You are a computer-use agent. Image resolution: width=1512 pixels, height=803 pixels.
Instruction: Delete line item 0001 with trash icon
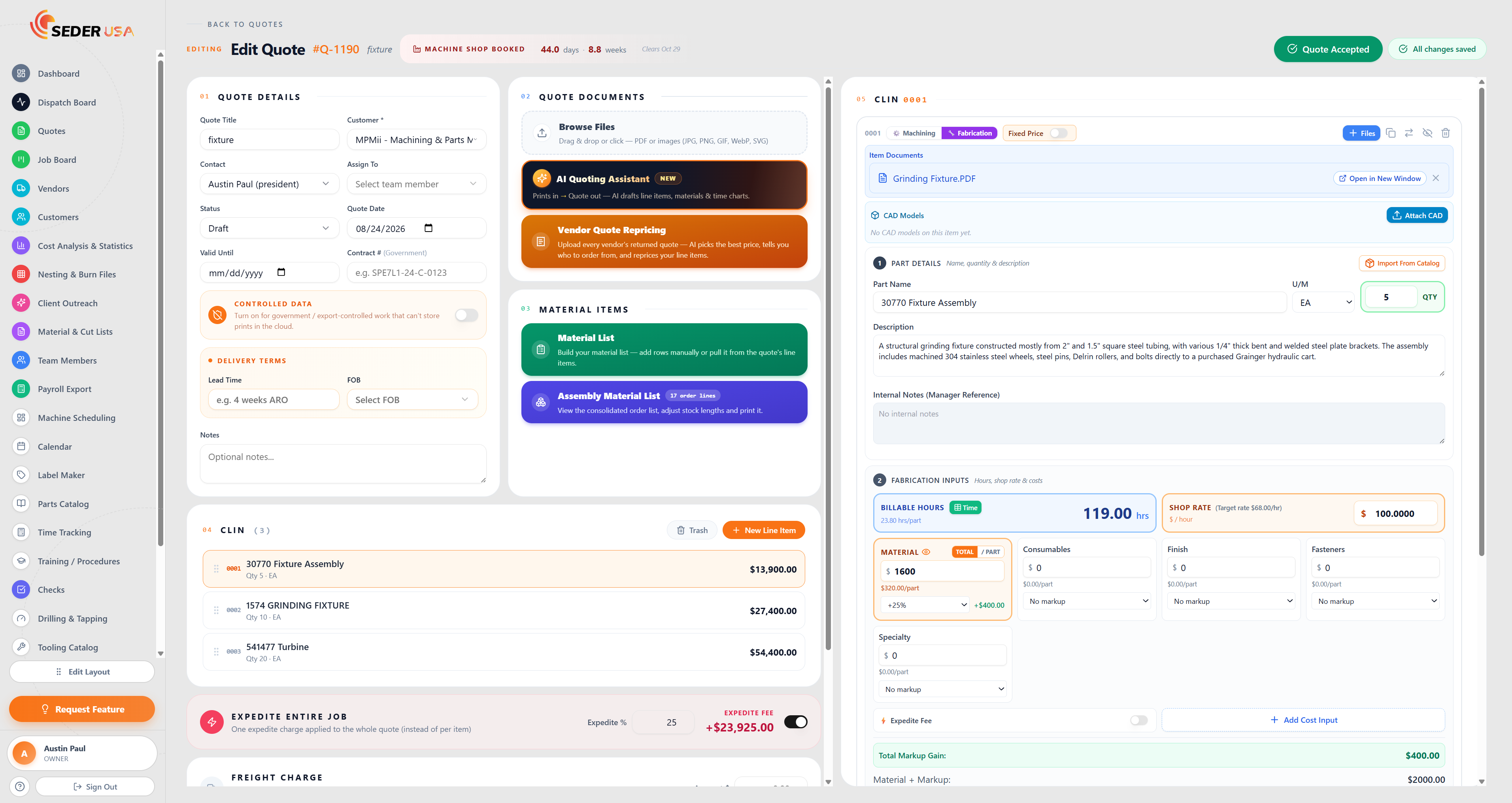[x=1446, y=133]
